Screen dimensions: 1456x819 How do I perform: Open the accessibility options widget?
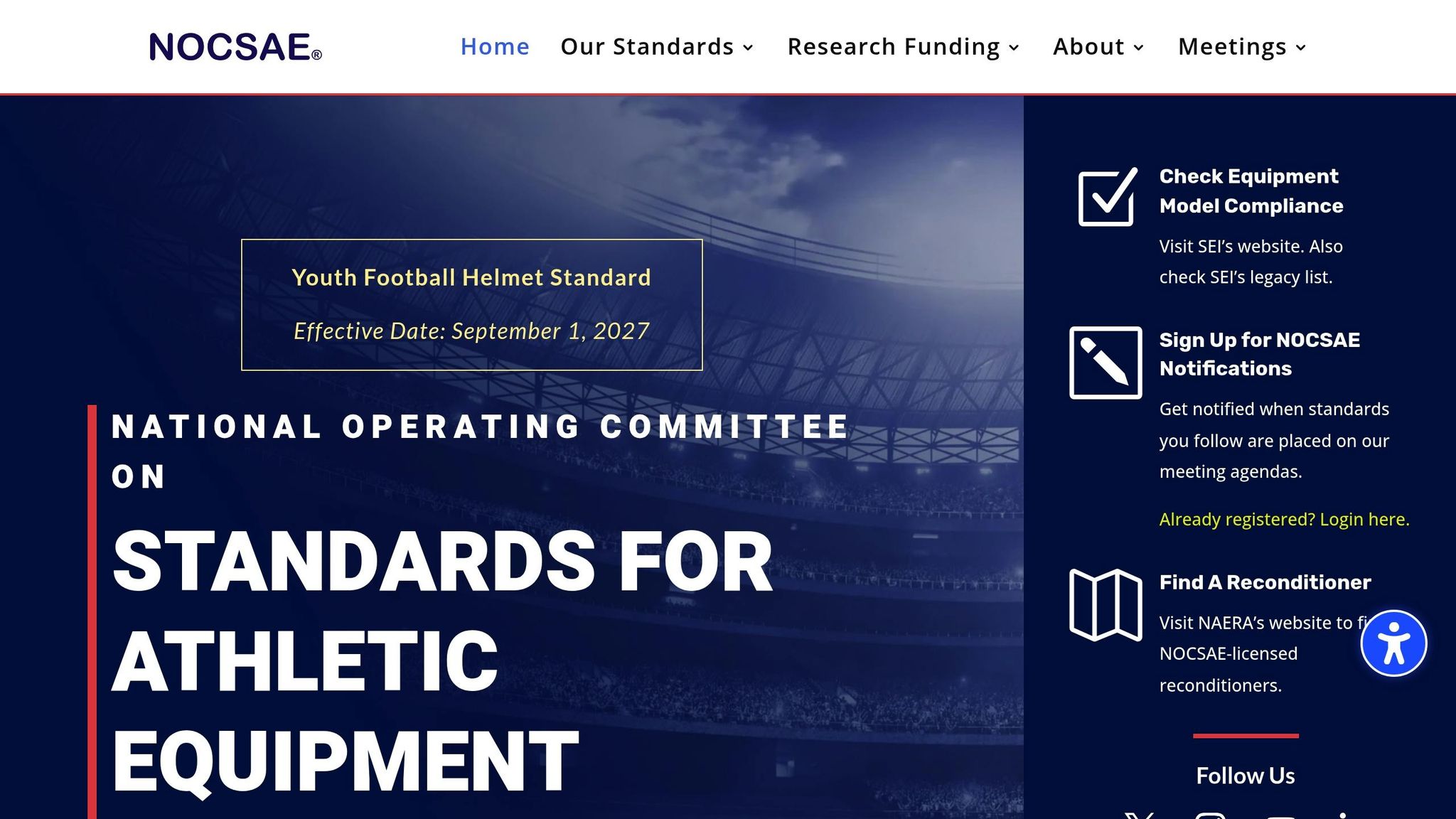click(x=1393, y=643)
